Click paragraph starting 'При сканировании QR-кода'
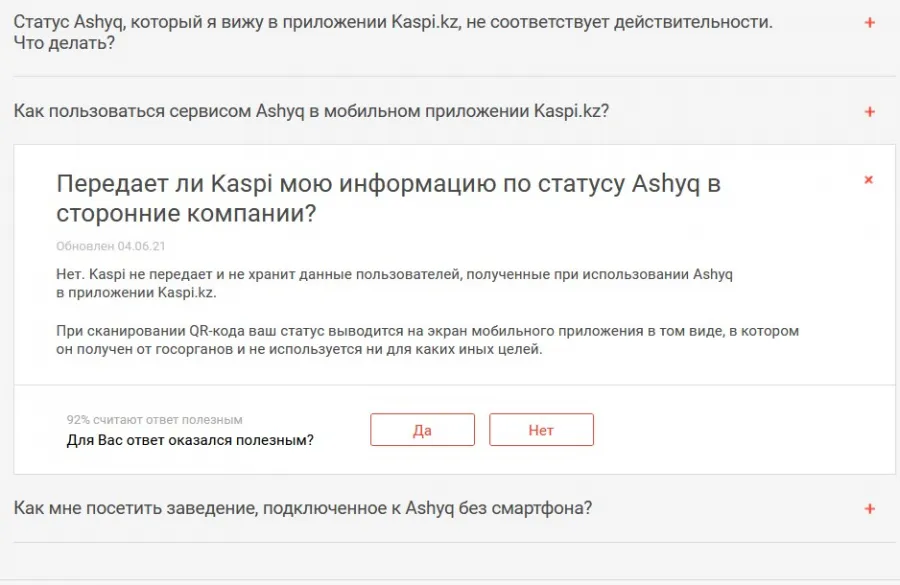 click(428, 340)
